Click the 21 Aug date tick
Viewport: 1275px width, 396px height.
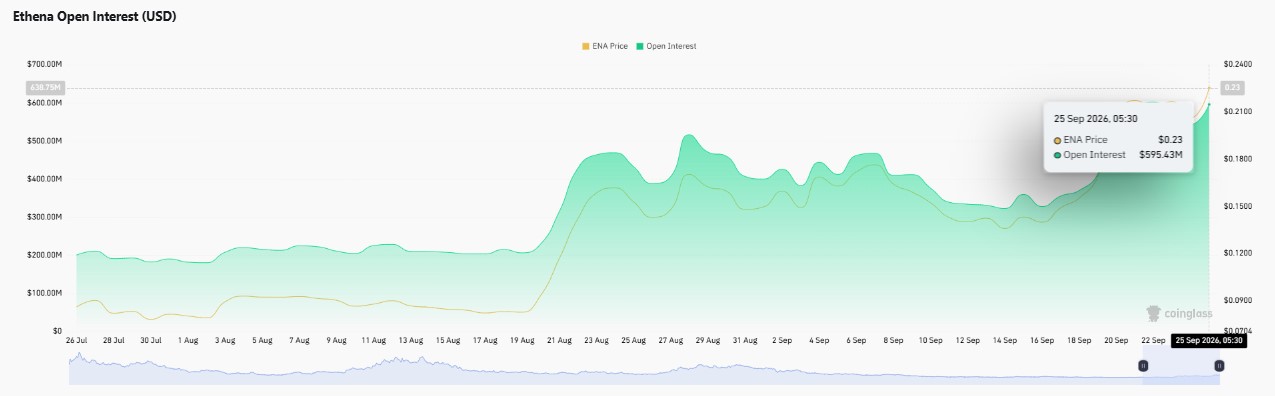[x=560, y=340]
